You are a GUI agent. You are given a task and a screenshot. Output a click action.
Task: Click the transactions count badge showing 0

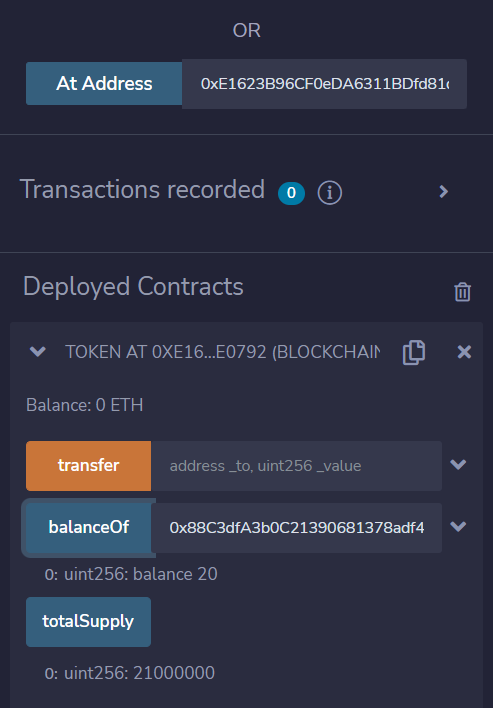pos(291,193)
